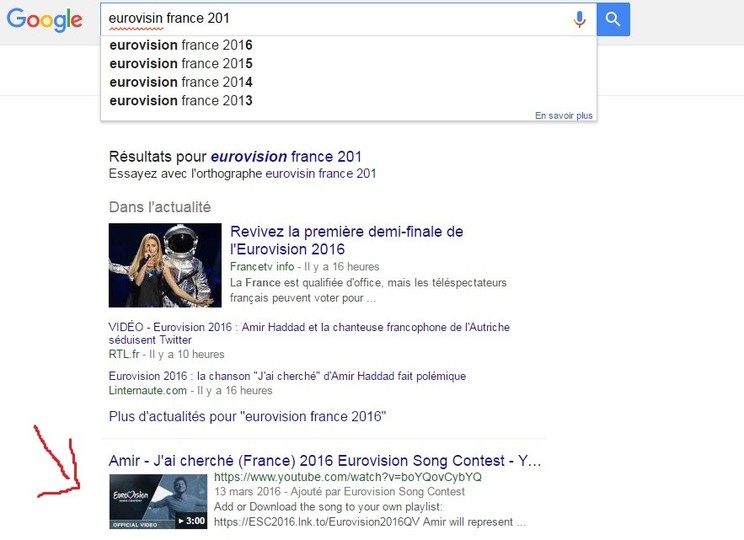744x540 pixels.
Task: Click corrected query eurovision france 201
Action: click(x=286, y=157)
